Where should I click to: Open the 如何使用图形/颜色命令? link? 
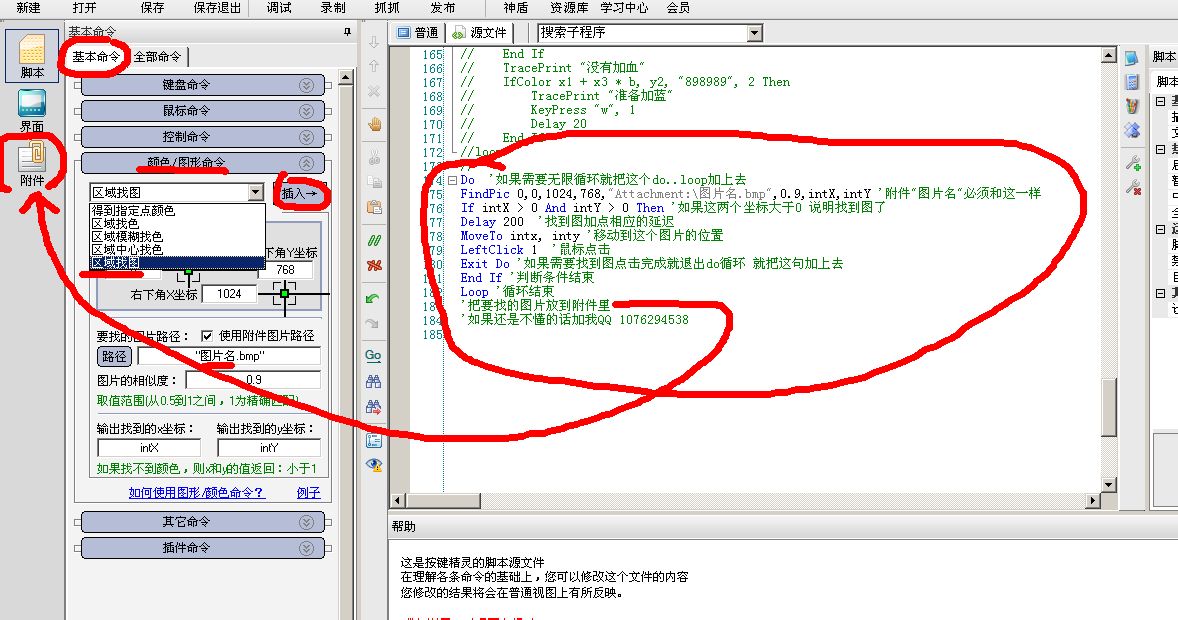pyautogui.click(x=197, y=492)
